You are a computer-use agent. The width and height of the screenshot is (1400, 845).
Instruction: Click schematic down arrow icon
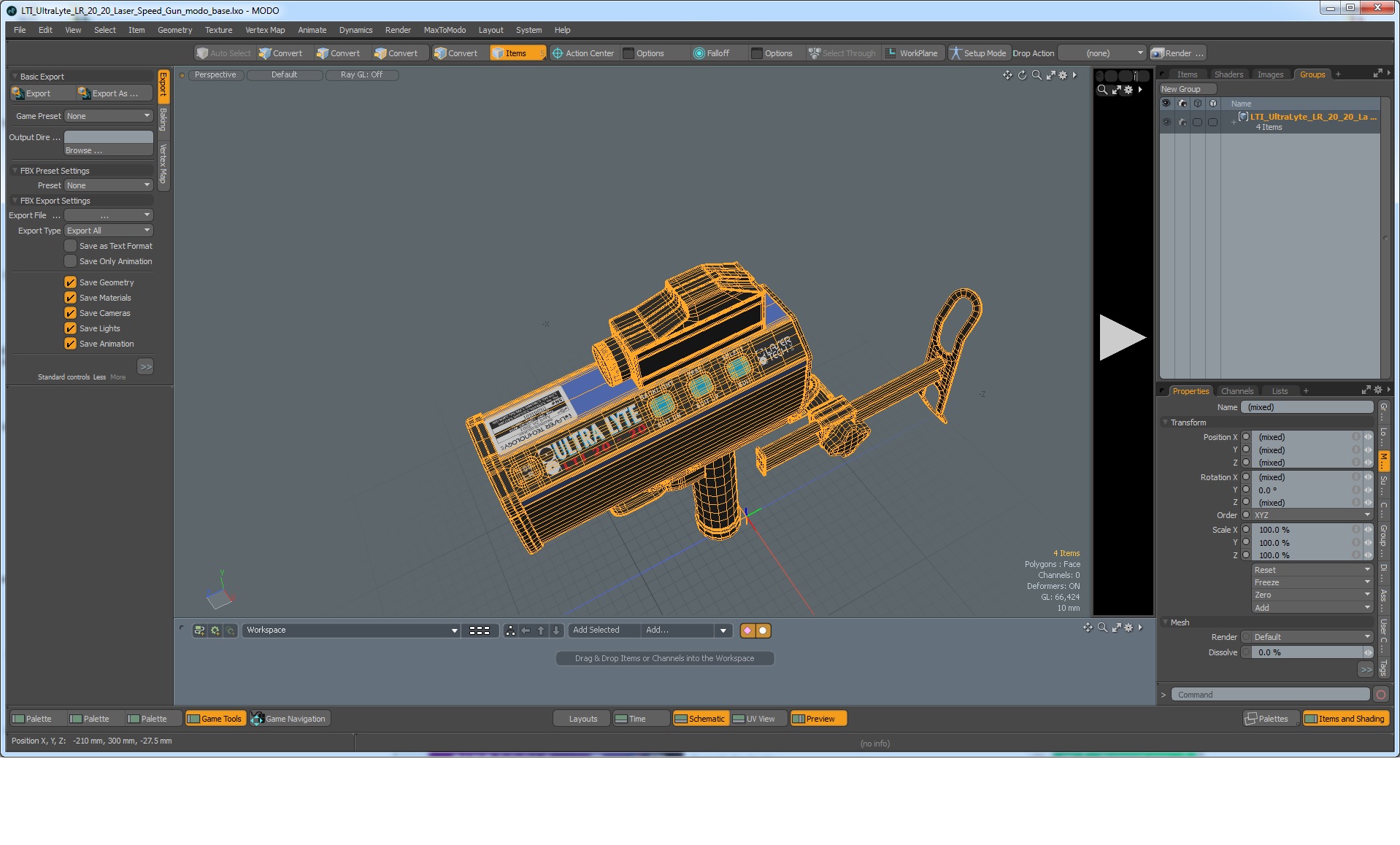click(x=556, y=630)
